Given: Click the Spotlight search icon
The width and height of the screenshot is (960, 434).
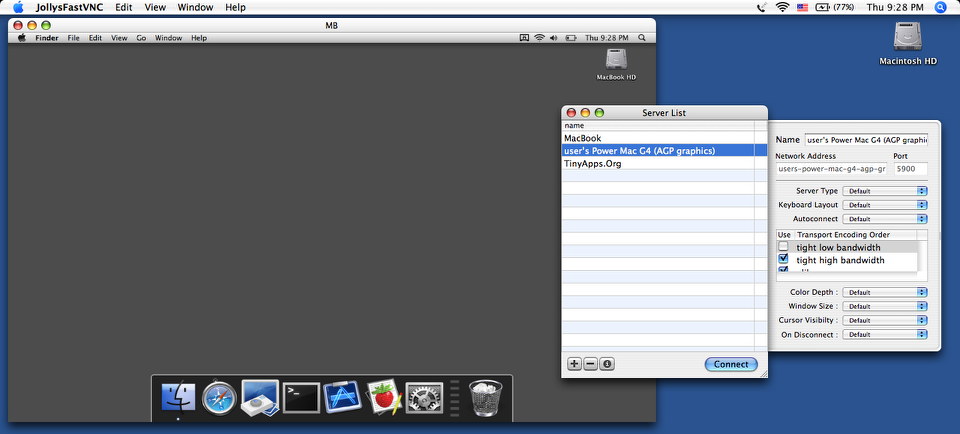Looking at the screenshot, I should (x=940, y=7).
